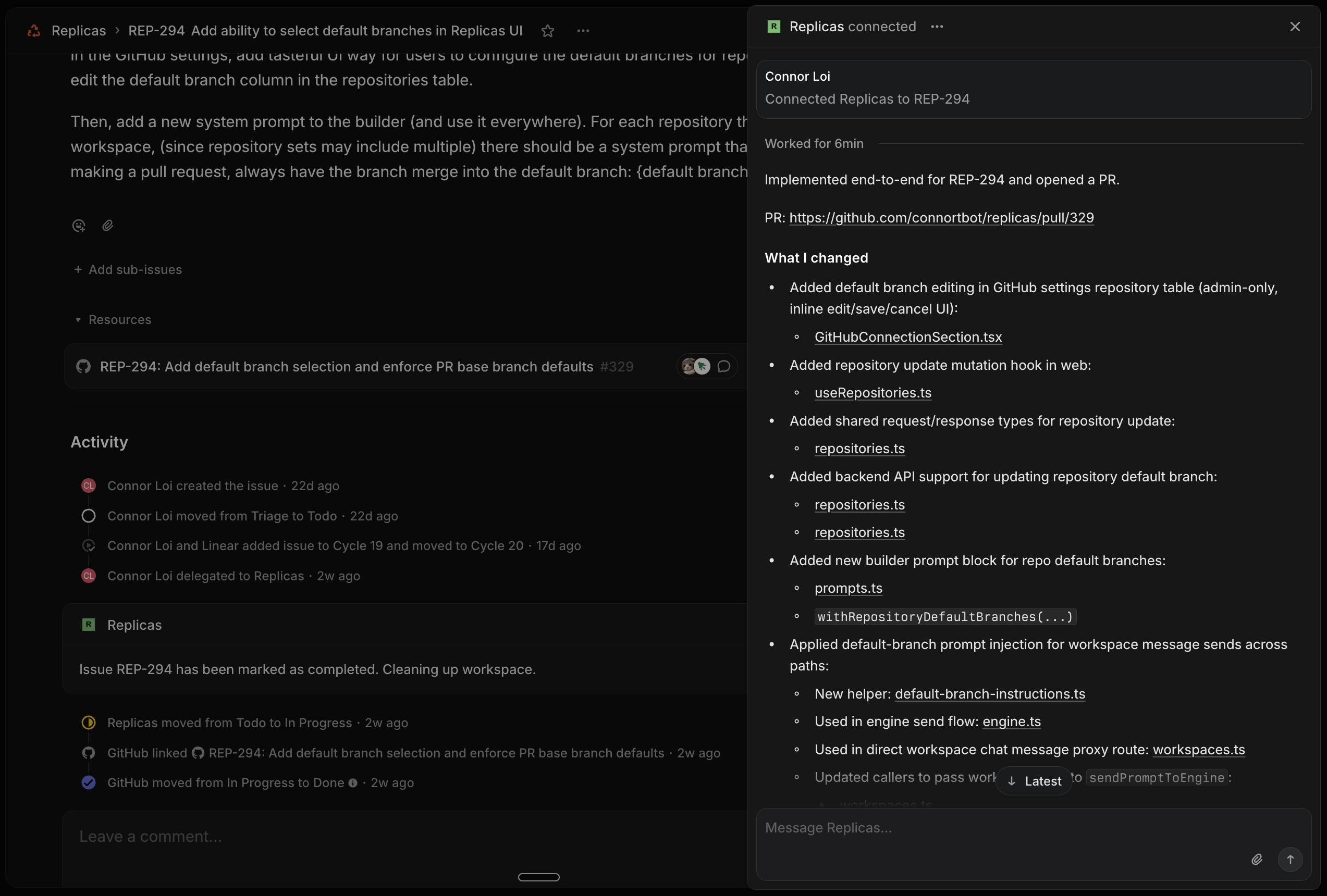Go to Replicas in the breadcrumb
This screenshot has height=896, width=1327.
79,31
